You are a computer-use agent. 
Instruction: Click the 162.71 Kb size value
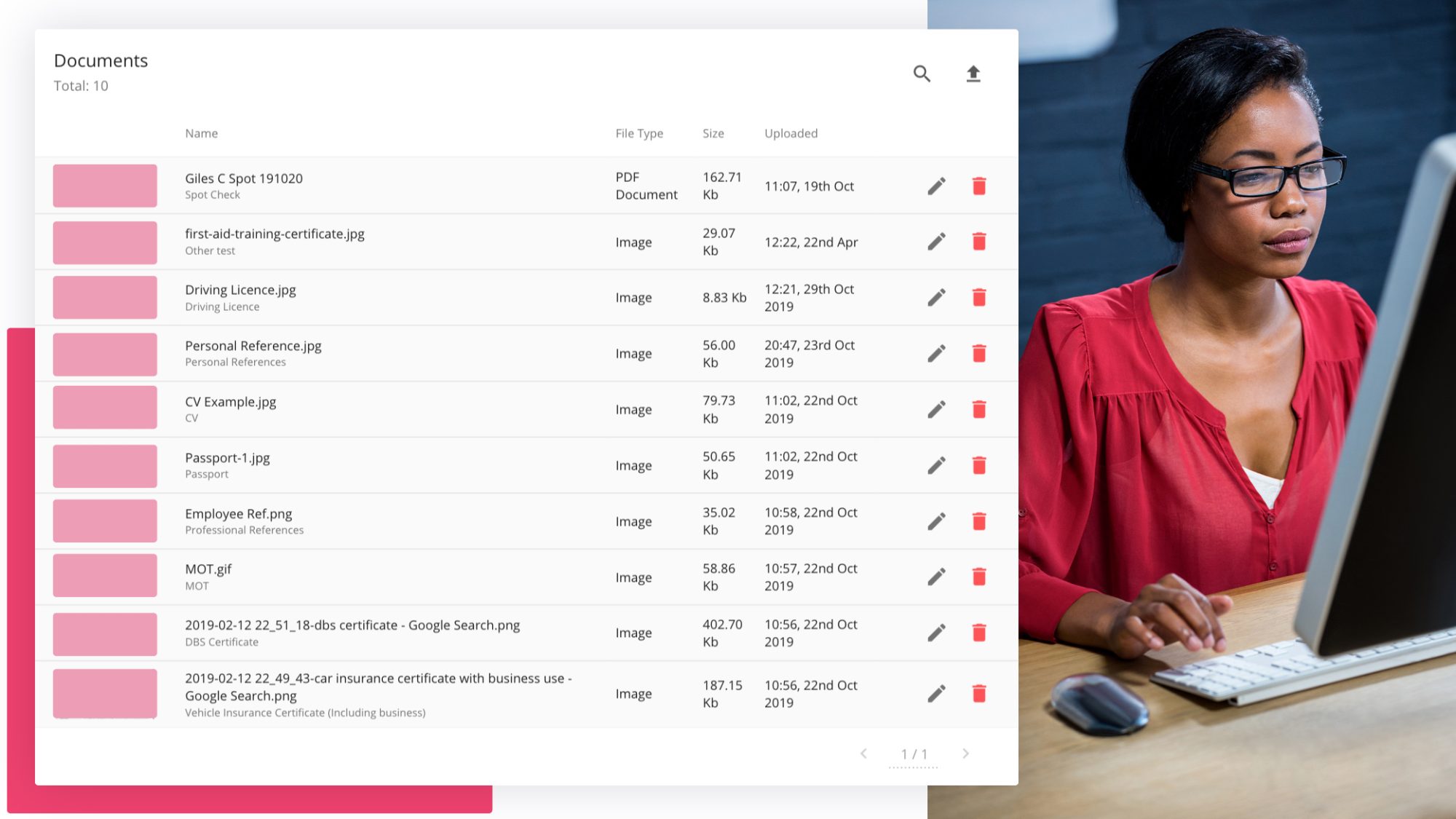[x=722, y=186]
